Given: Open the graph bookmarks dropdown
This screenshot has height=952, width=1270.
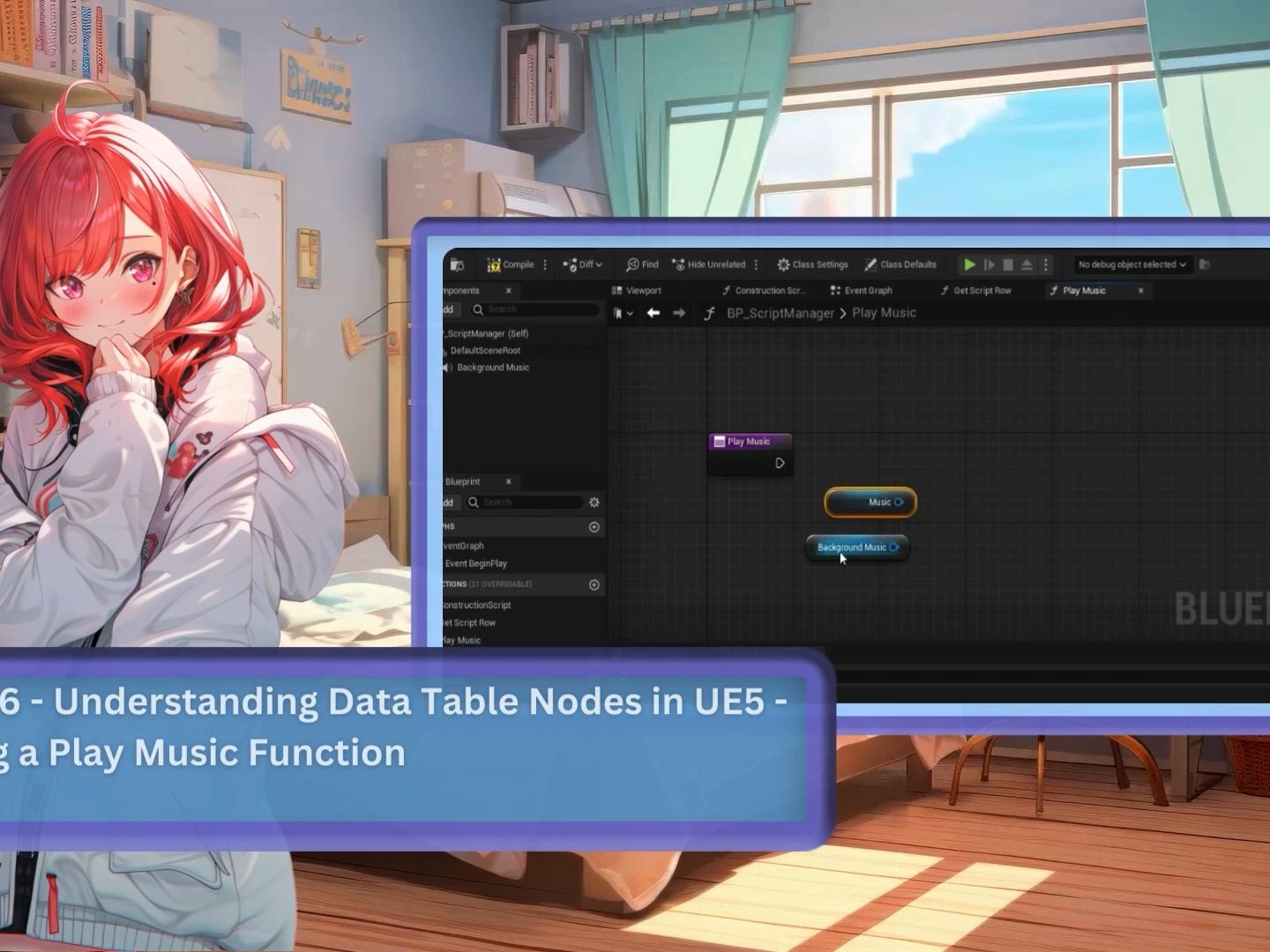Looking at the screenshot, I should pos(623,313).
